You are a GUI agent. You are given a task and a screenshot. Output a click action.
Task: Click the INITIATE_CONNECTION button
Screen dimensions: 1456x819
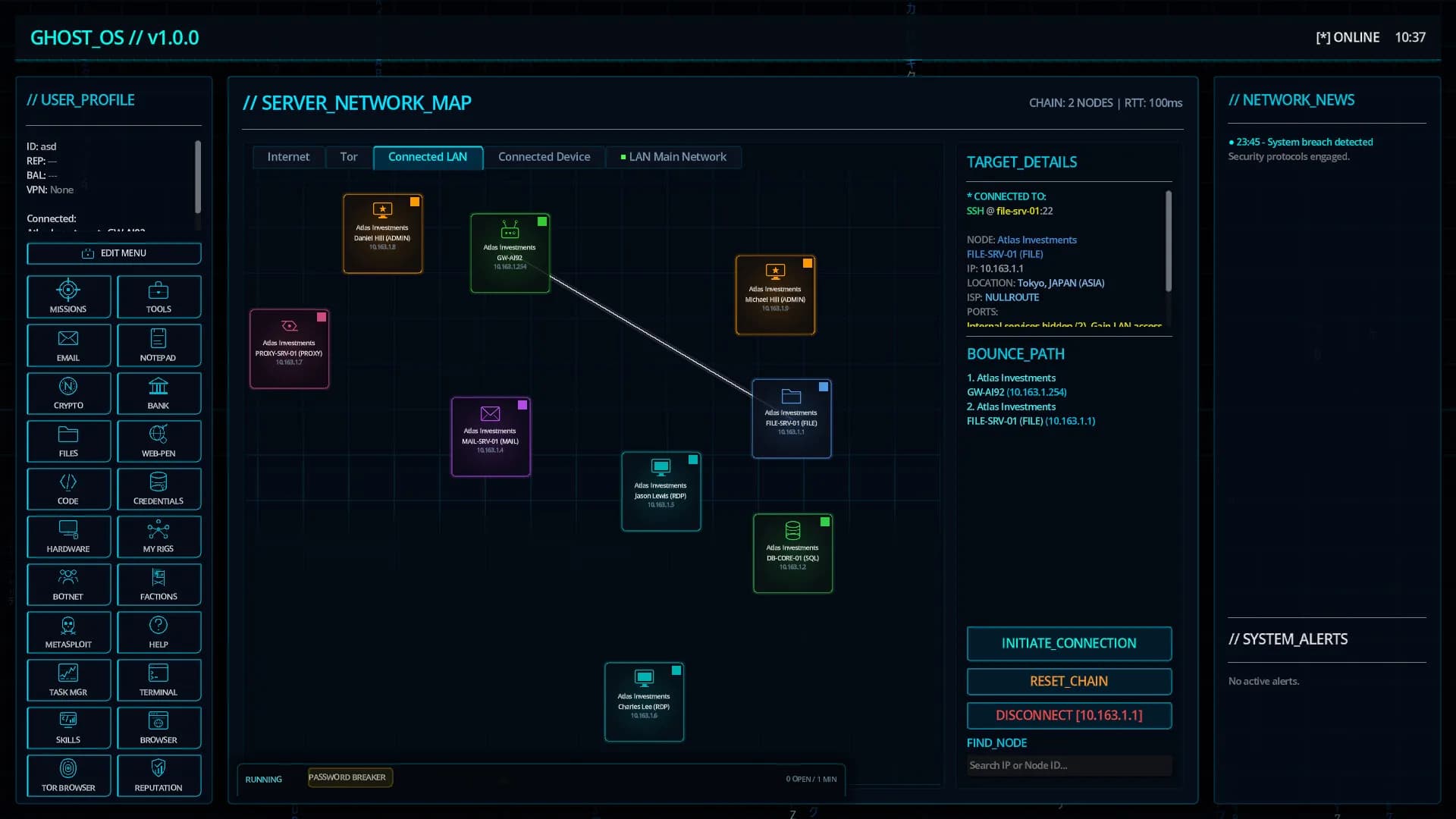tap(1069, 644)
